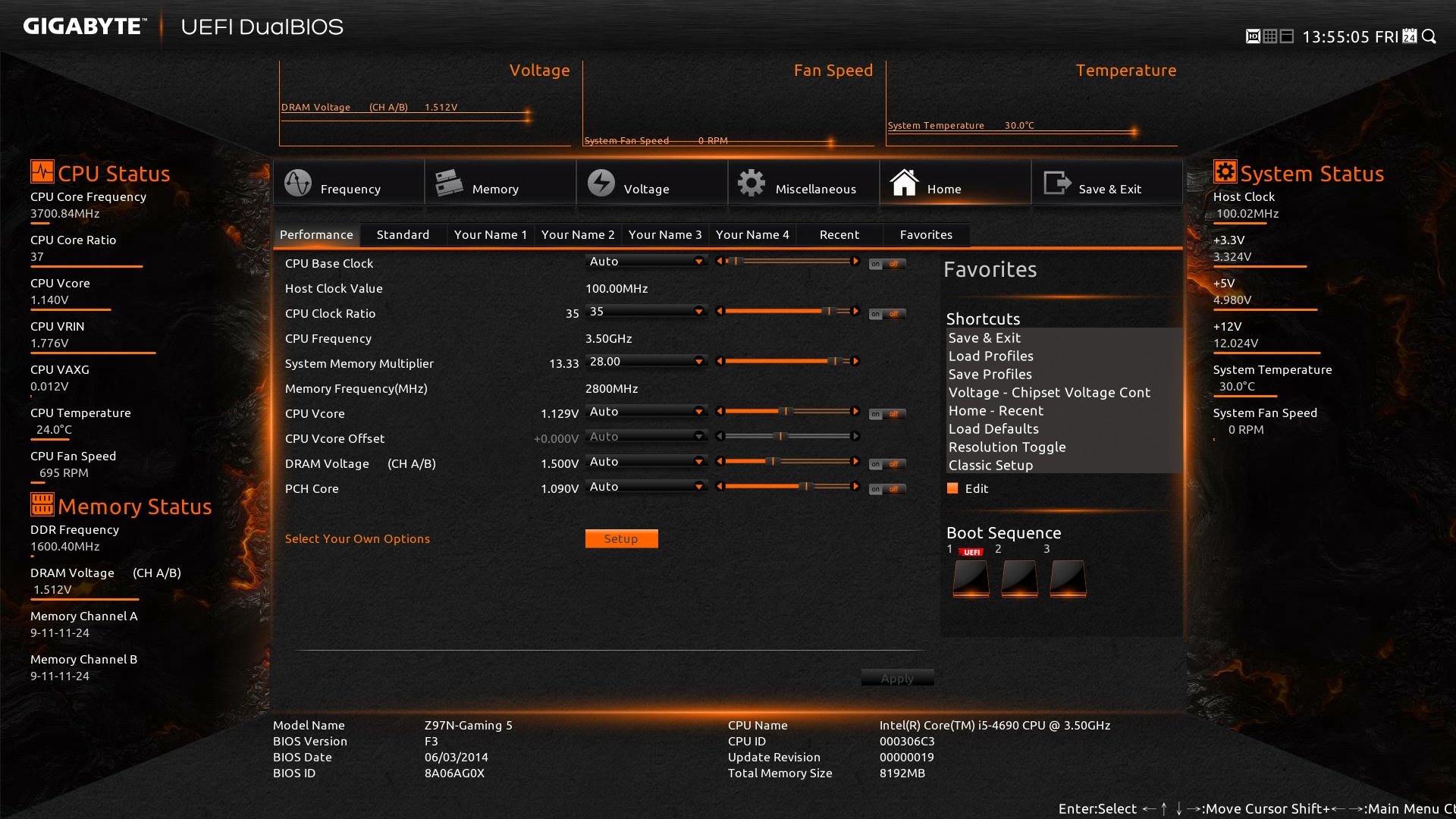
Task: Select boot sequence device 3
Action: point(1068,579)
